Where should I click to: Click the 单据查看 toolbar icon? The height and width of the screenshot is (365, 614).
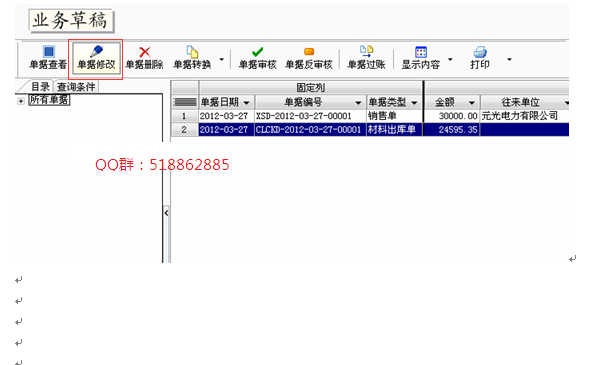(49, 52)
